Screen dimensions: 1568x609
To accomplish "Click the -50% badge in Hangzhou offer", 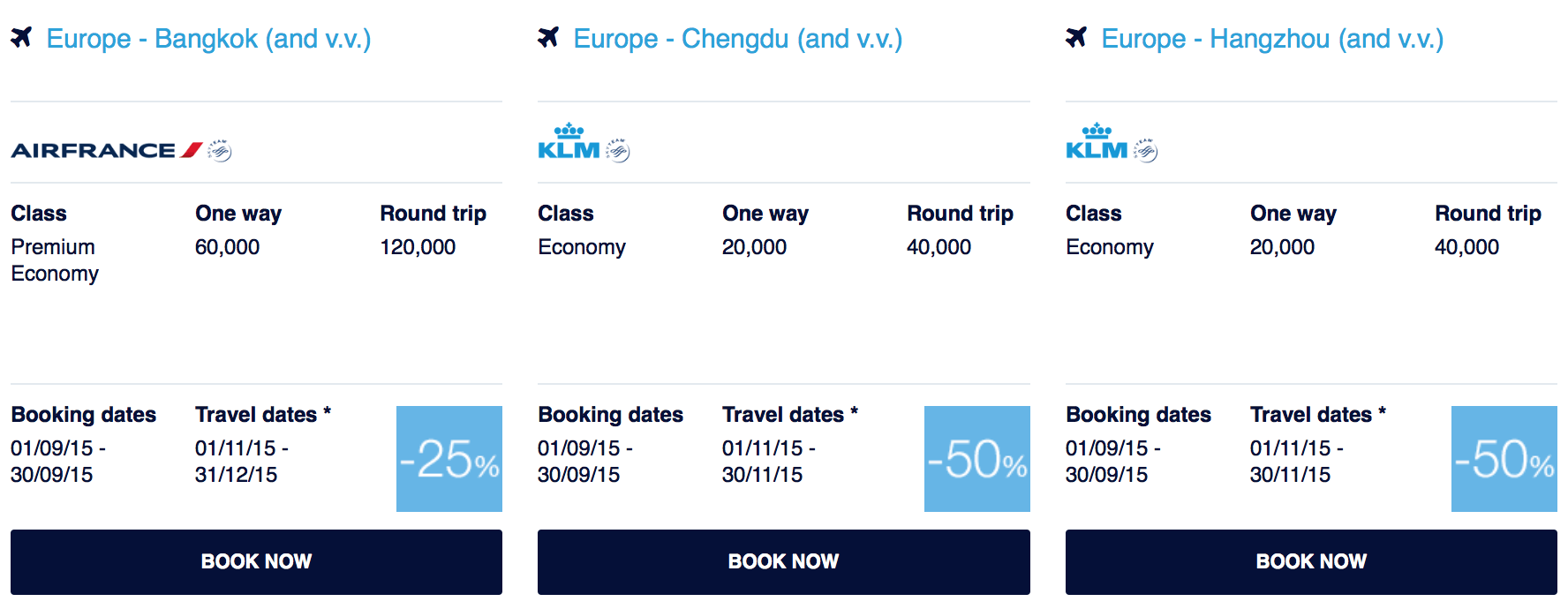I will (1504, 459).
